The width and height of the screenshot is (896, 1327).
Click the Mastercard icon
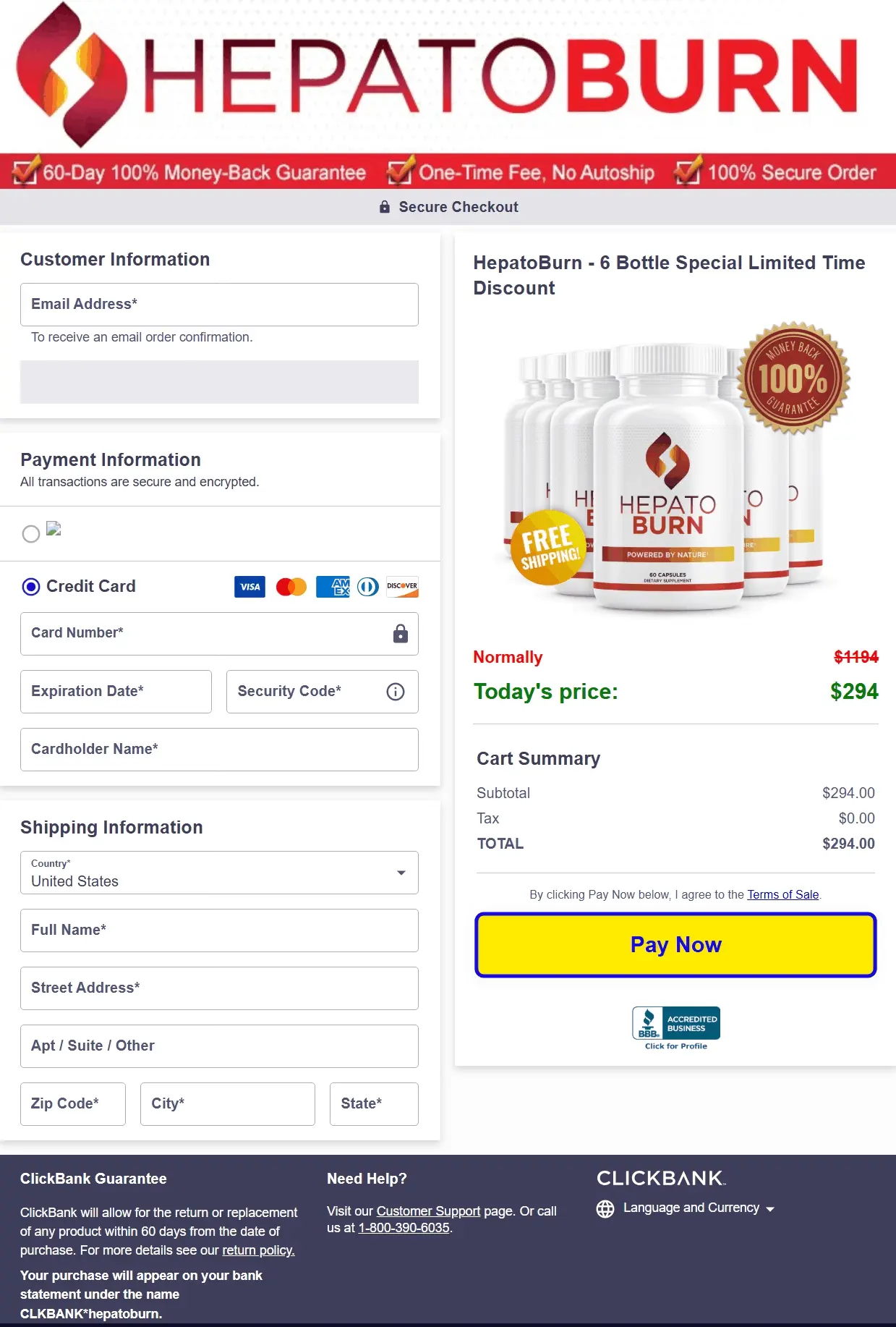290,587
